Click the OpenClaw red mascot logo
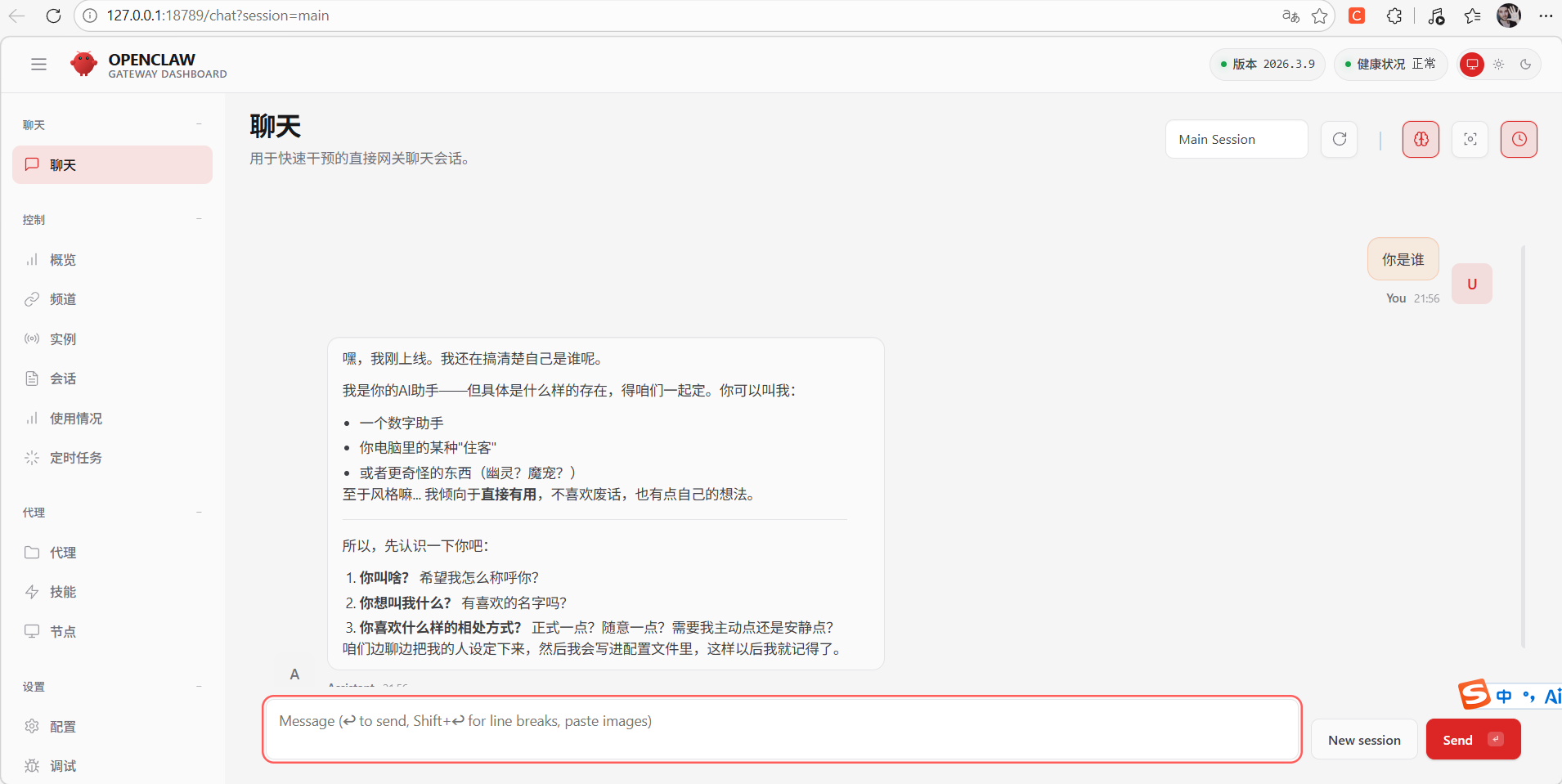 [83, 64]
